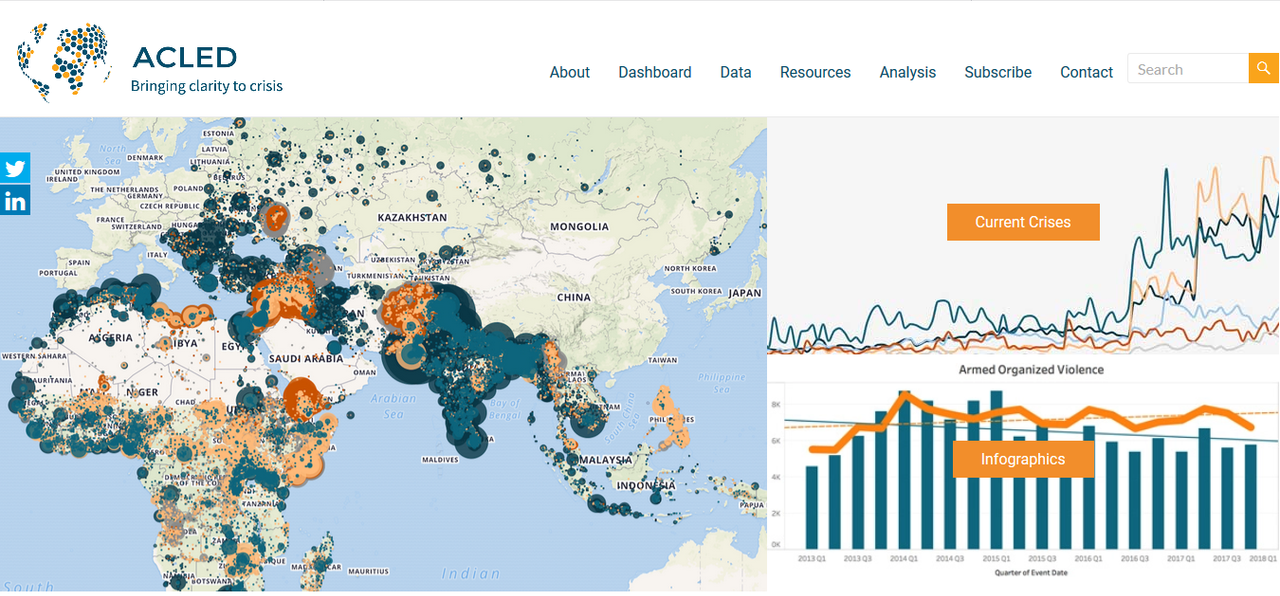Click the Current Crises button
This screenshot has width=1280, height=596.
point(1023,222)
